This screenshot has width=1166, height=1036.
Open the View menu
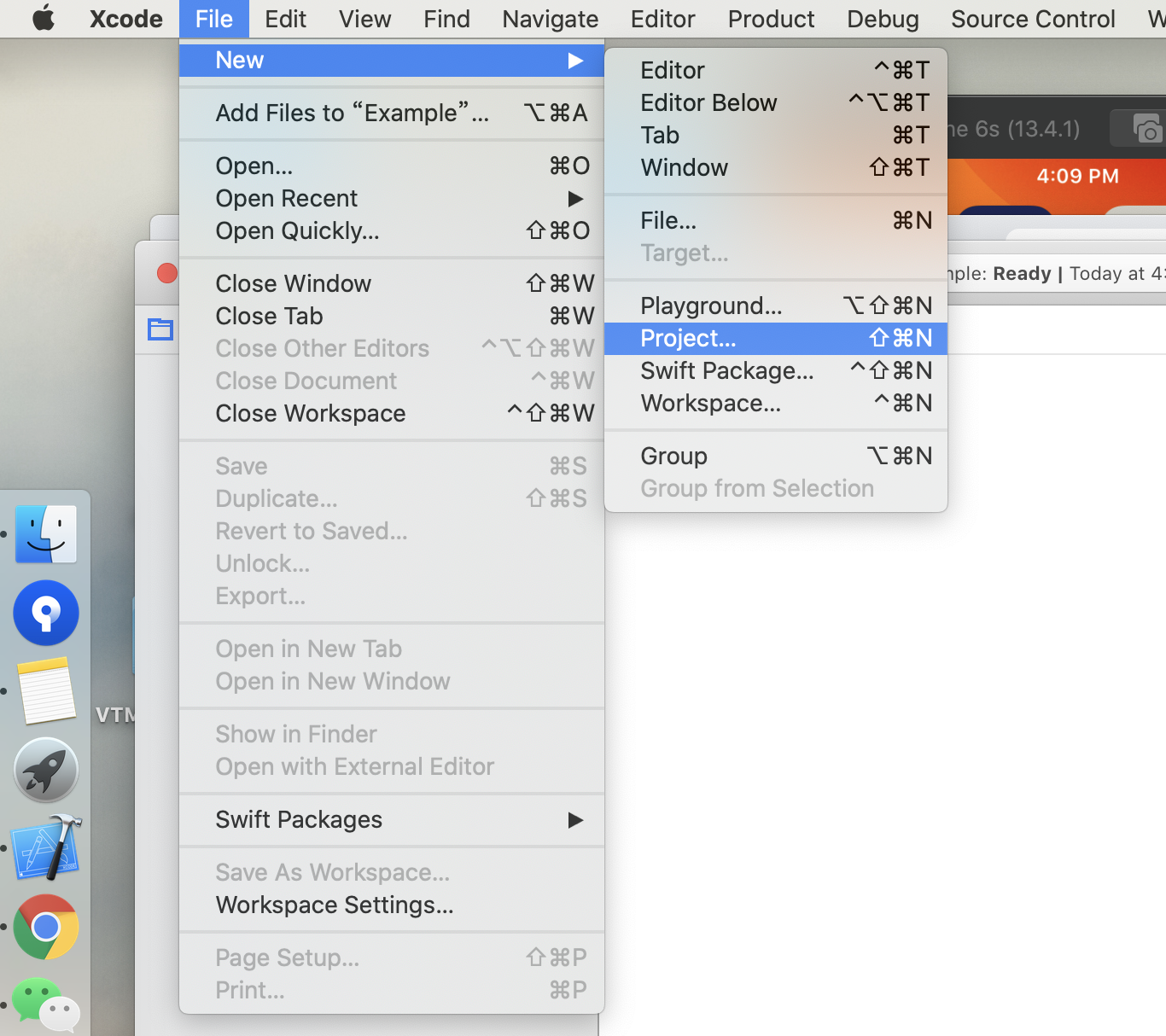[364, 19]
